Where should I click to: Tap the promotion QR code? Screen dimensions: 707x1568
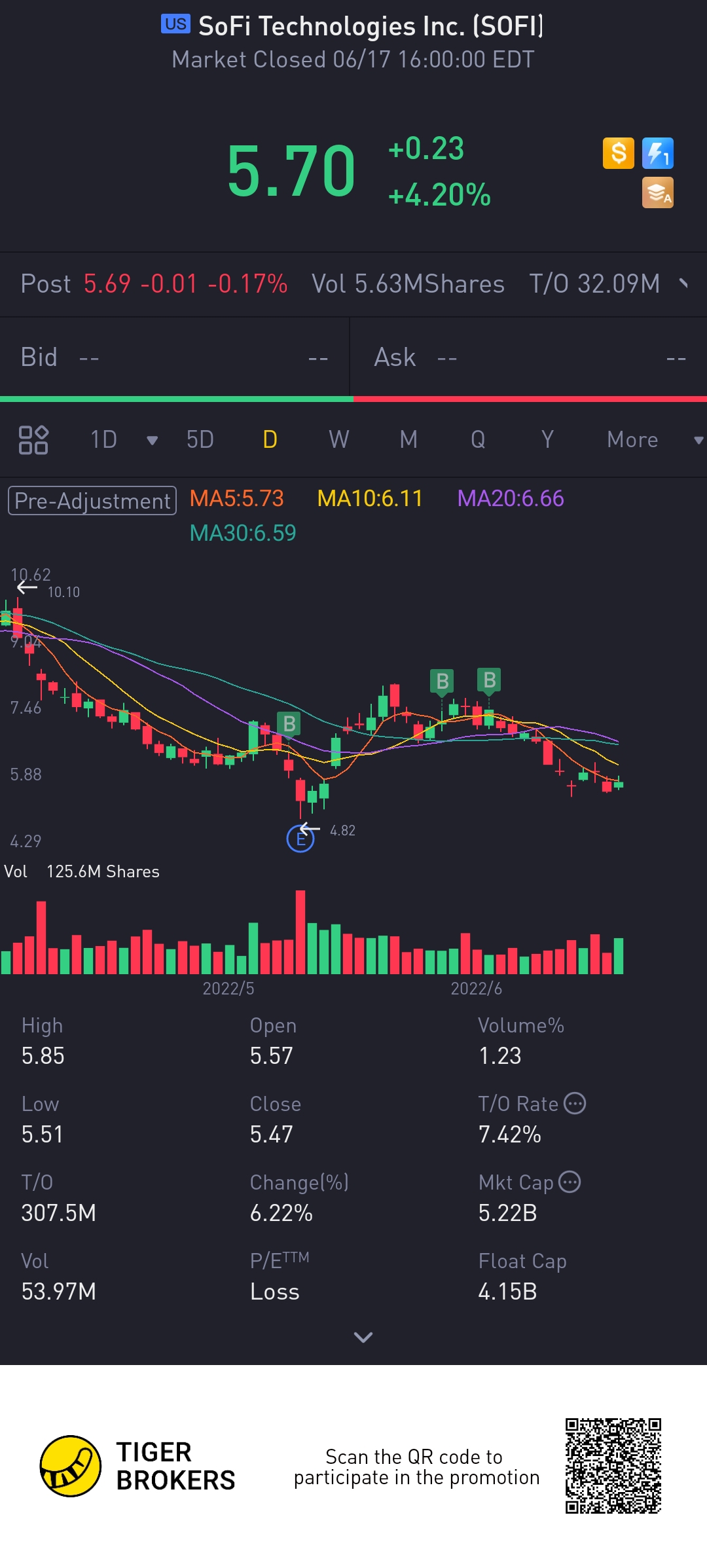[613, 1466]
